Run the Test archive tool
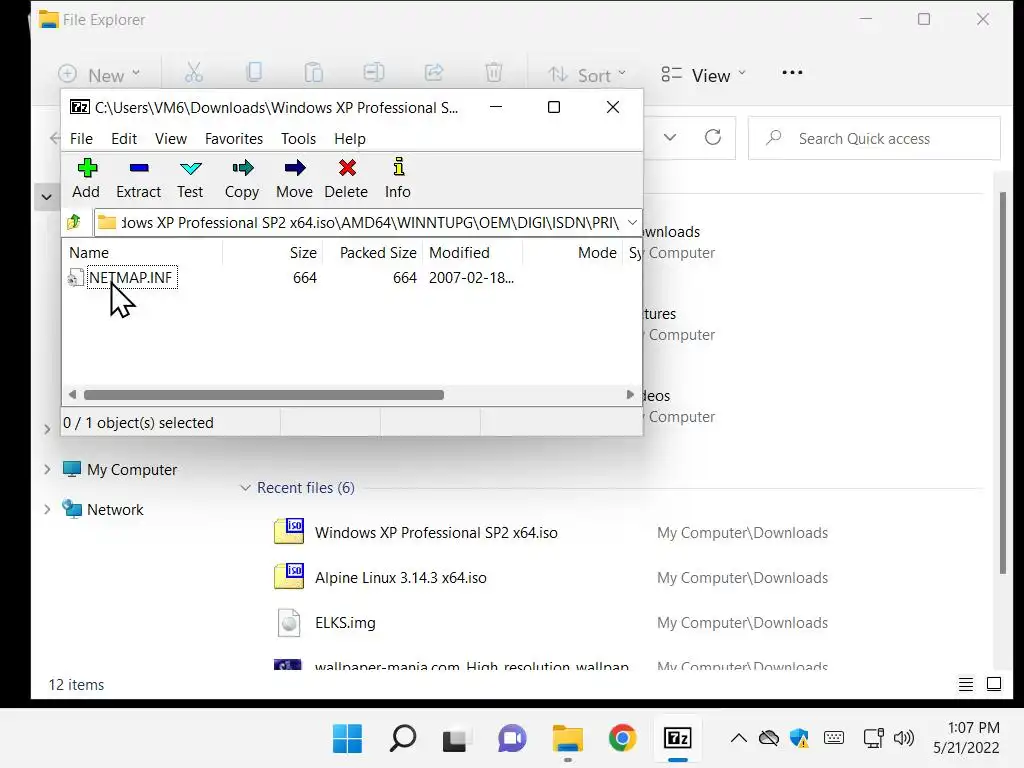Viewport: 1024px width, 768px height. tap(190, 178)
